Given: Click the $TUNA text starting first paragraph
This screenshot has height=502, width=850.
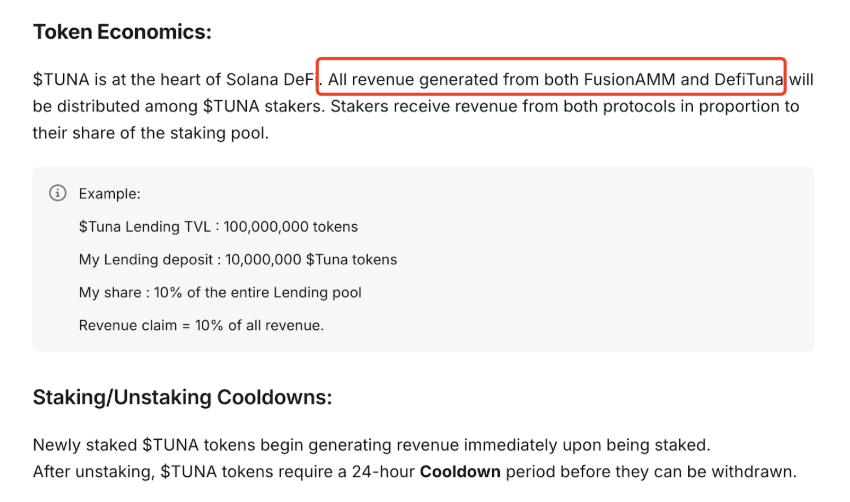Looking at the screenshot, I should [x=61, y=80].
